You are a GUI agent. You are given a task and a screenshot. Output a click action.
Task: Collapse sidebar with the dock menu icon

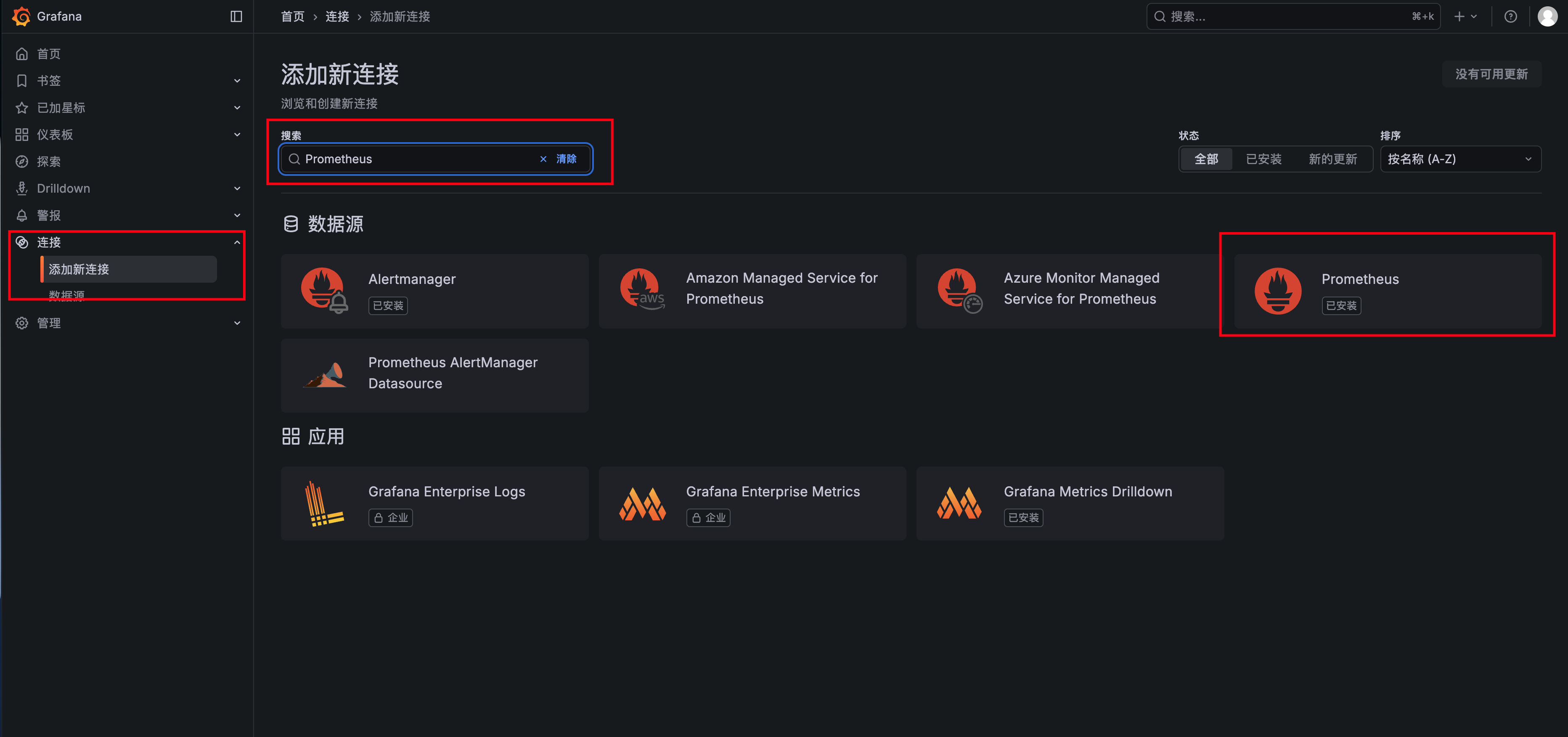pos(236,16)
